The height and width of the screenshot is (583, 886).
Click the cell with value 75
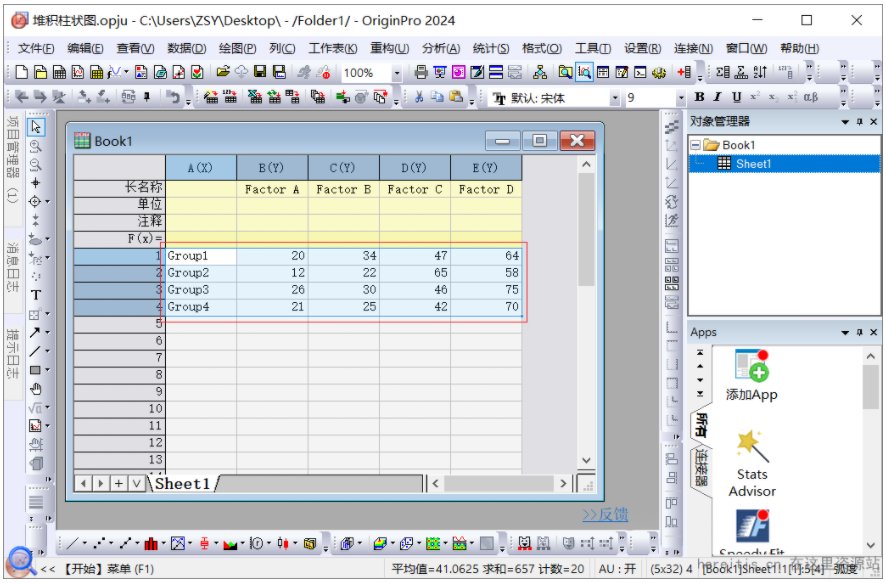pos(486,290)
